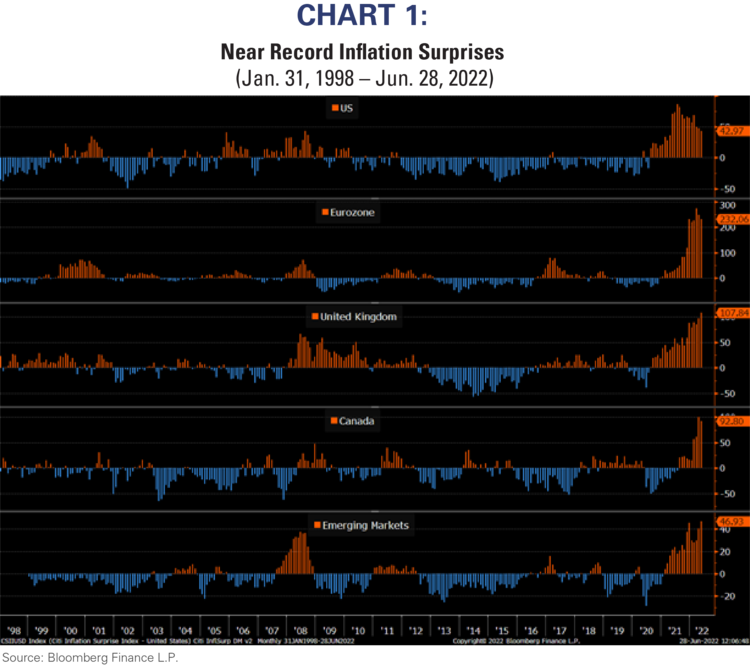This screenshot has height=665, width=750.
Task: Click the orange US legend swatch
Action: [334, 107]
